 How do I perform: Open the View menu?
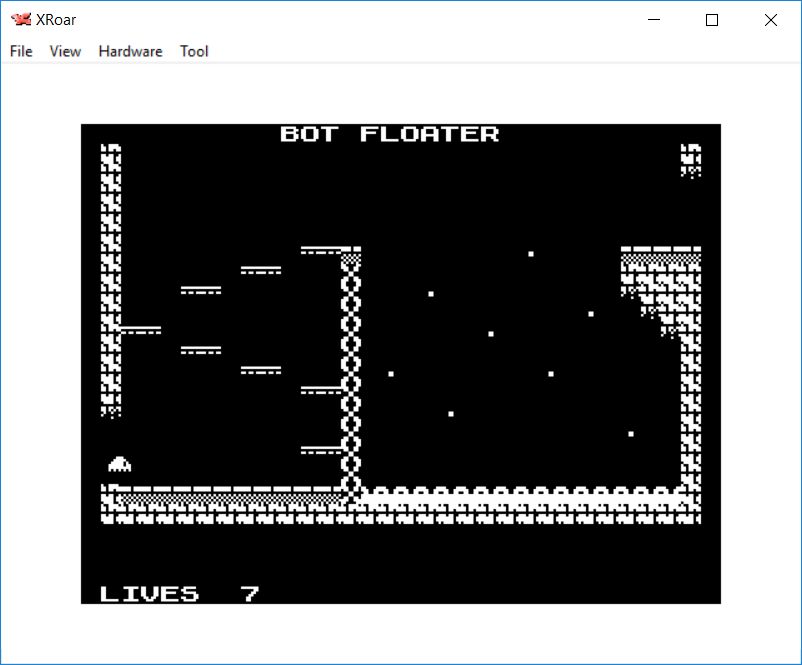point(65,51)
